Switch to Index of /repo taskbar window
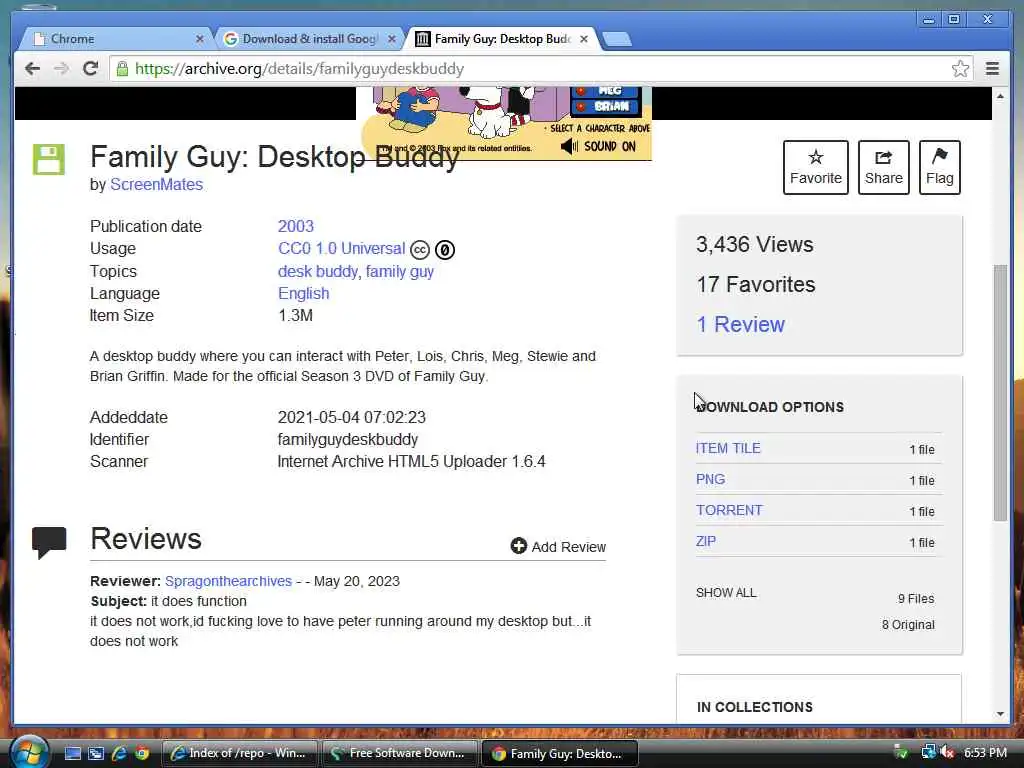Image resolution: width=1024 pixels, height=768 pixels. [x=239, y=753]
